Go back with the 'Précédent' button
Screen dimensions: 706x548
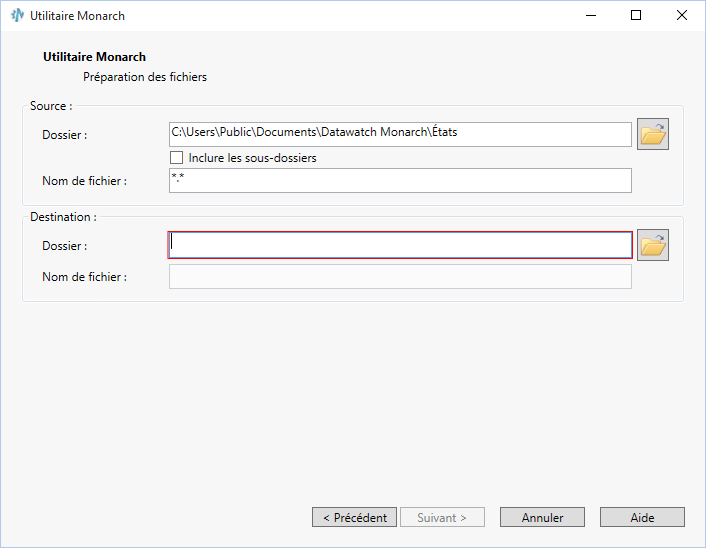pos(354,517)
